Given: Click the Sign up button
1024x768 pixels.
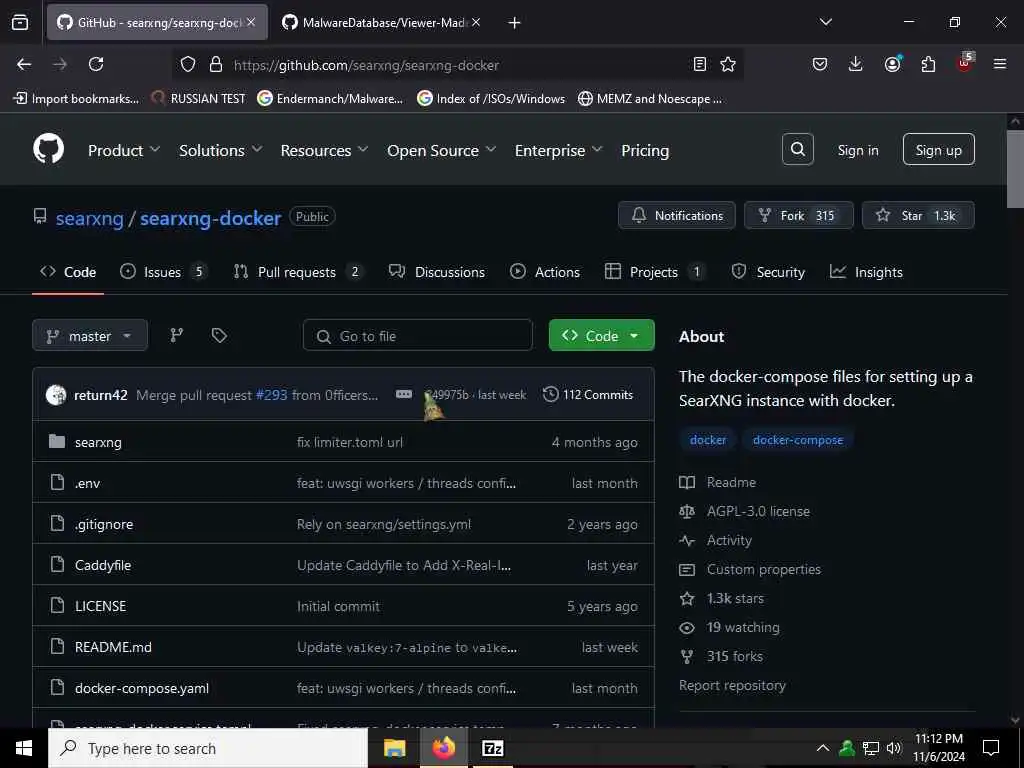Looking at the screenshot, I should click(x=938, y=150).
